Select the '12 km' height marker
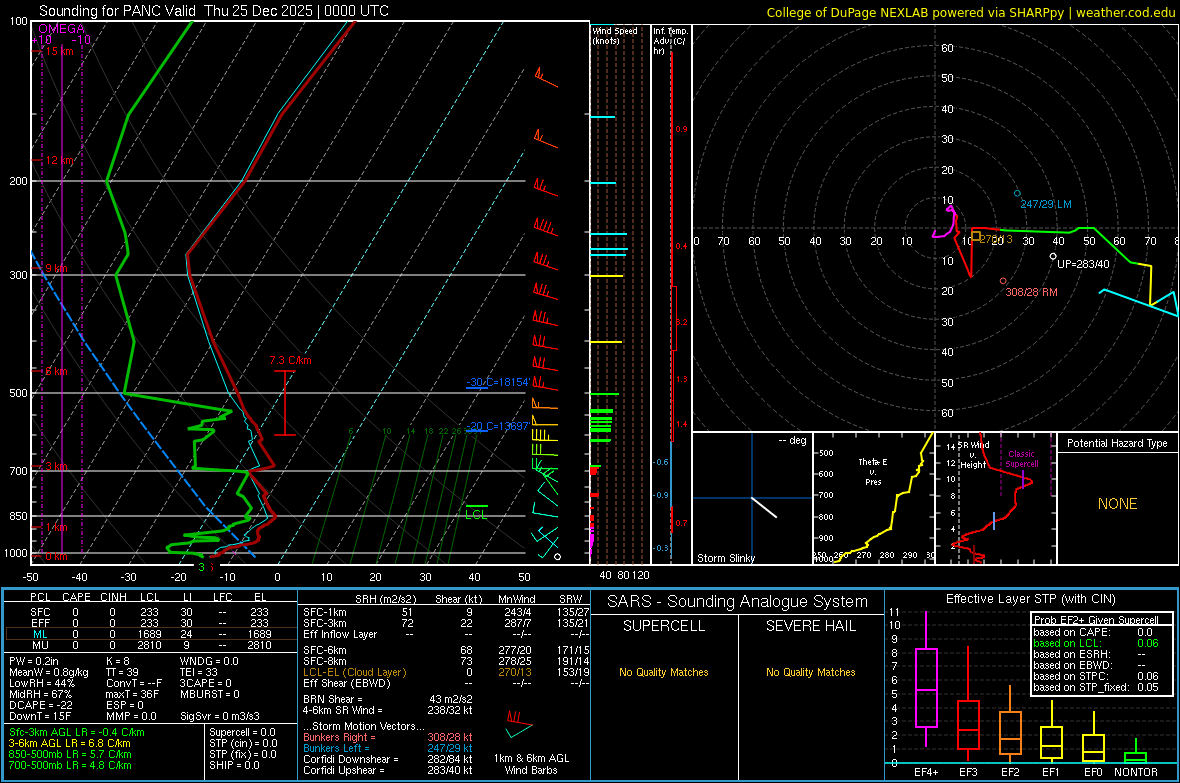The height and width of the screenshot is (783, 1180). 59,160
